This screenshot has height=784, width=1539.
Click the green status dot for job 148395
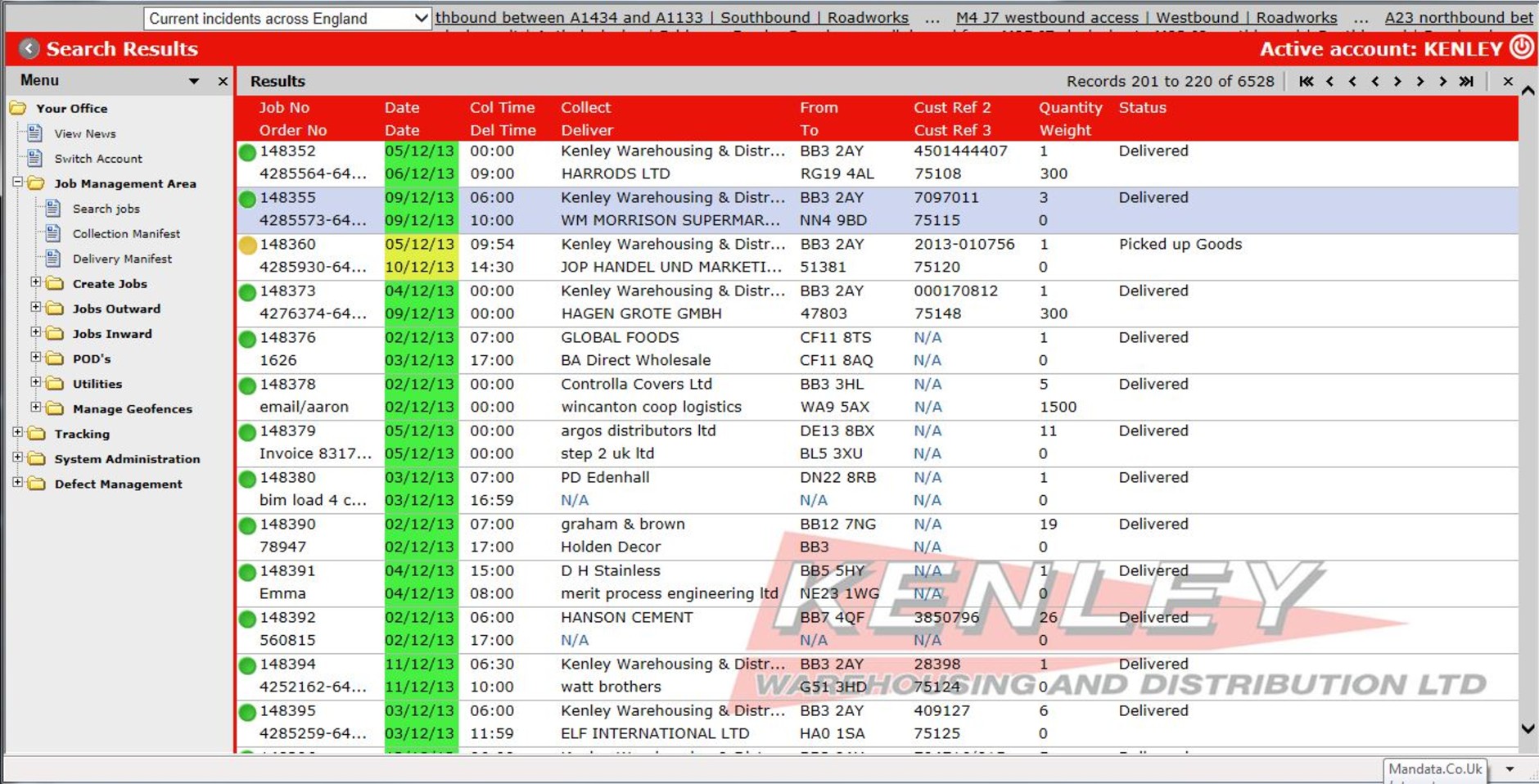click(x=247, y=712)
